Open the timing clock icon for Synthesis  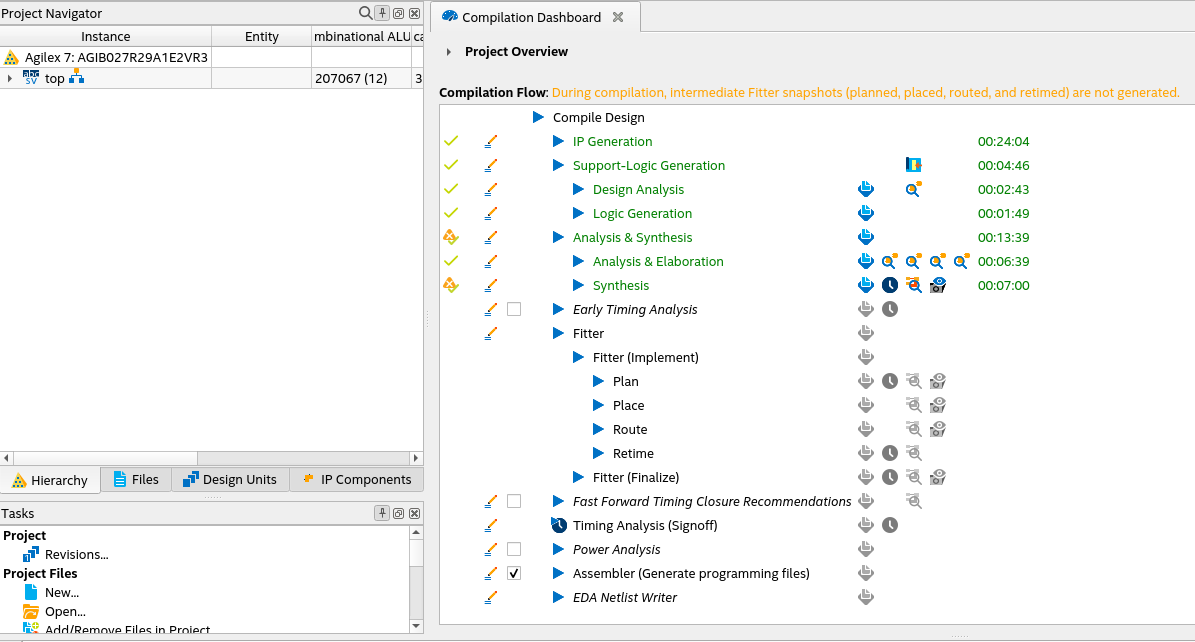[890, 286]
